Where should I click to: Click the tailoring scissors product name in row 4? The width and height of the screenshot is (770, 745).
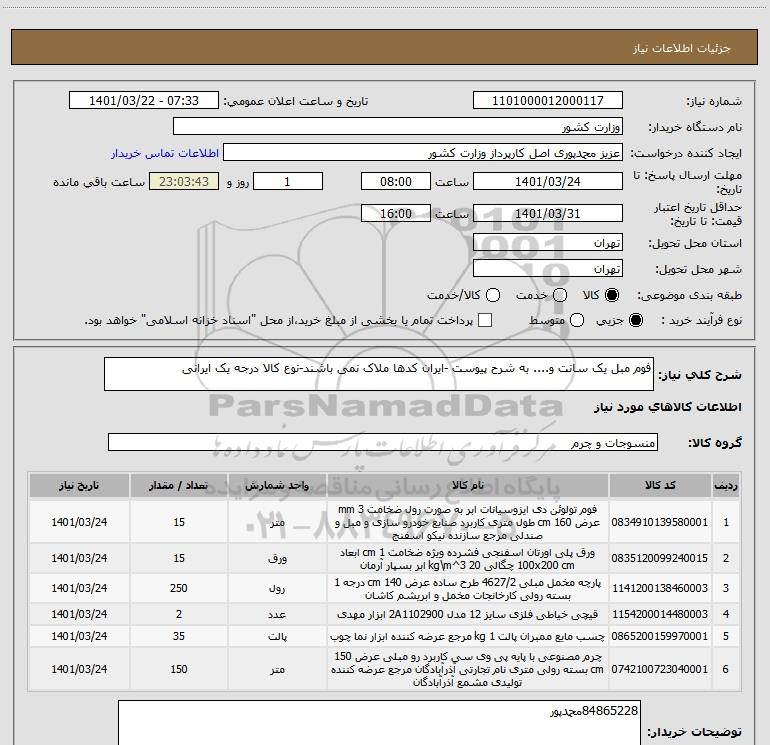pyautogui.click(x=468, y=614)
